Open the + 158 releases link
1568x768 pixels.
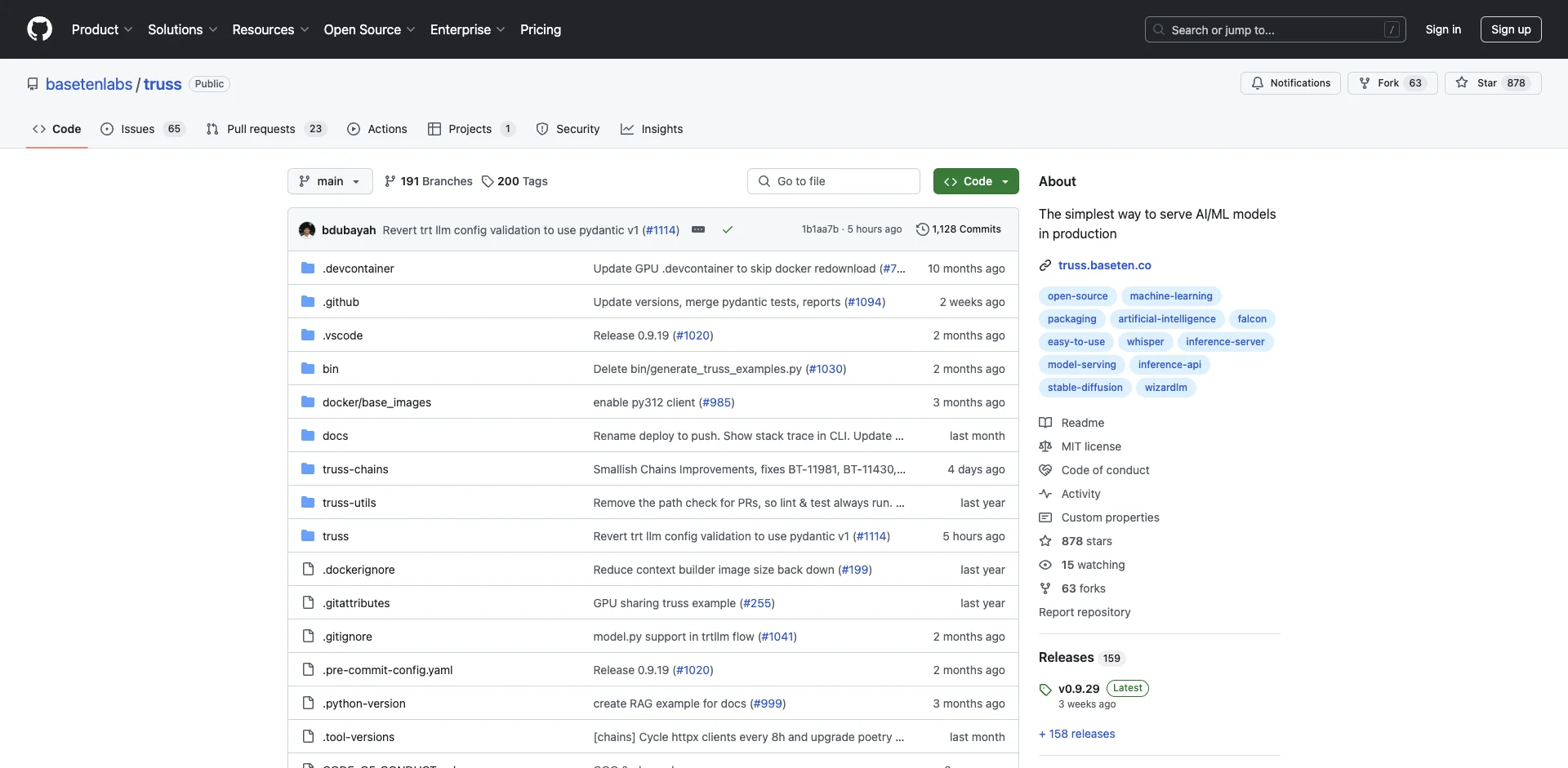1077,734
